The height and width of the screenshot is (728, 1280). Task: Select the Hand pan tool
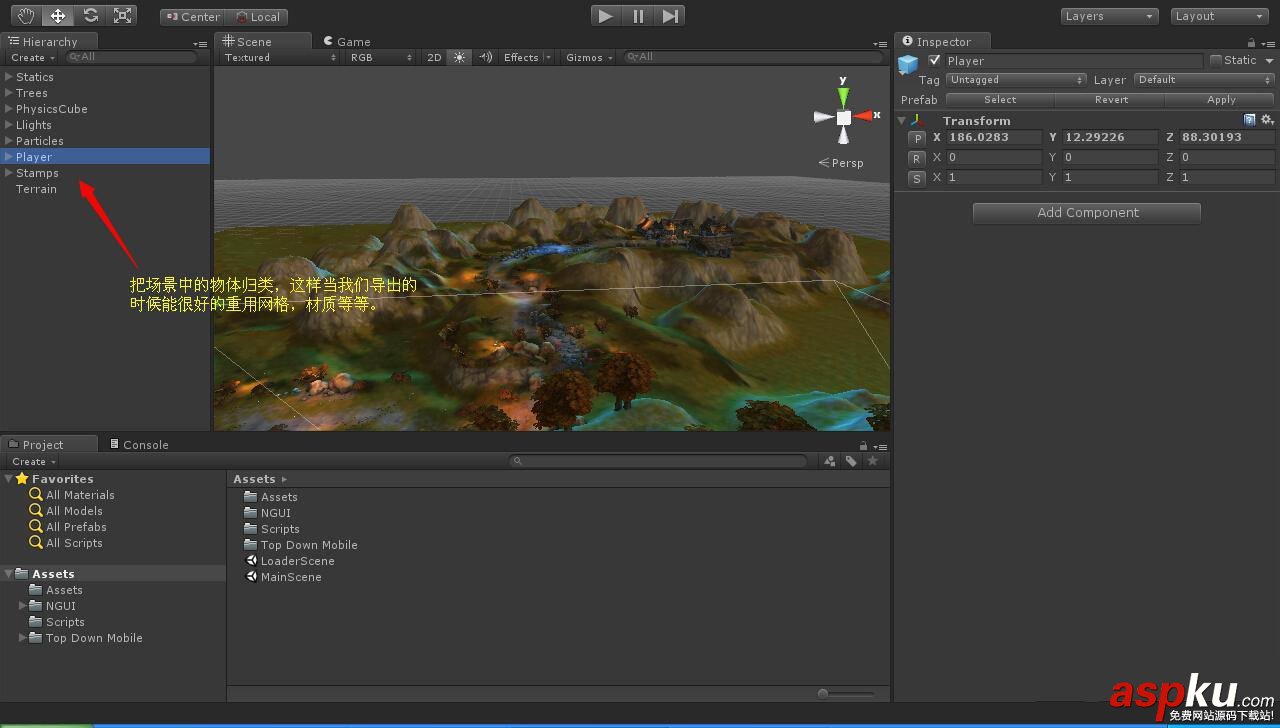(x=26, y=15)
